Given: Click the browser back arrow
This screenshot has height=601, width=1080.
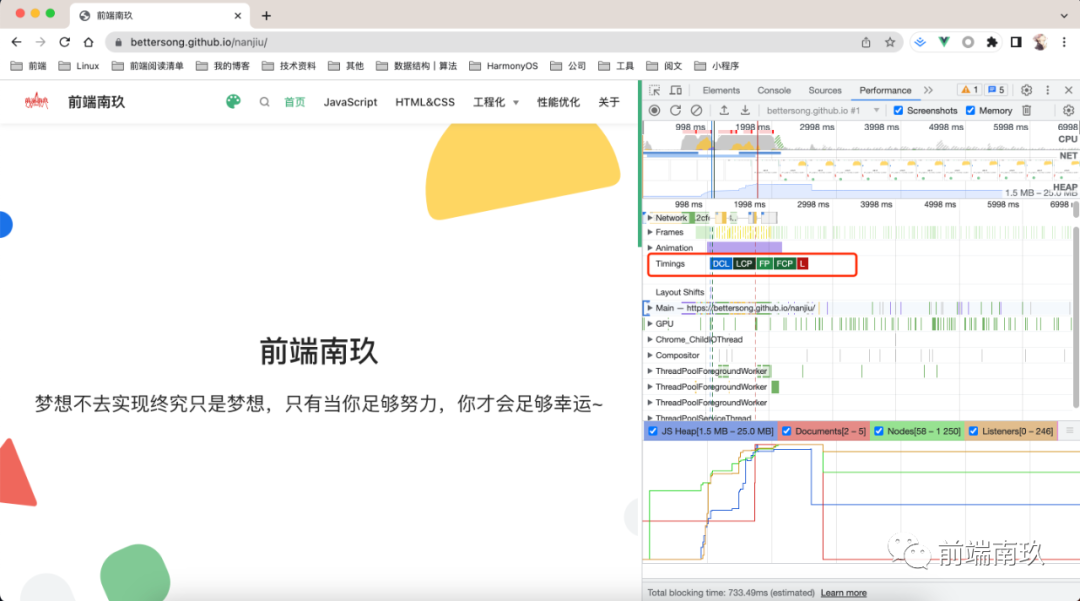Looking at the screenshot, I should coord(17,42).
